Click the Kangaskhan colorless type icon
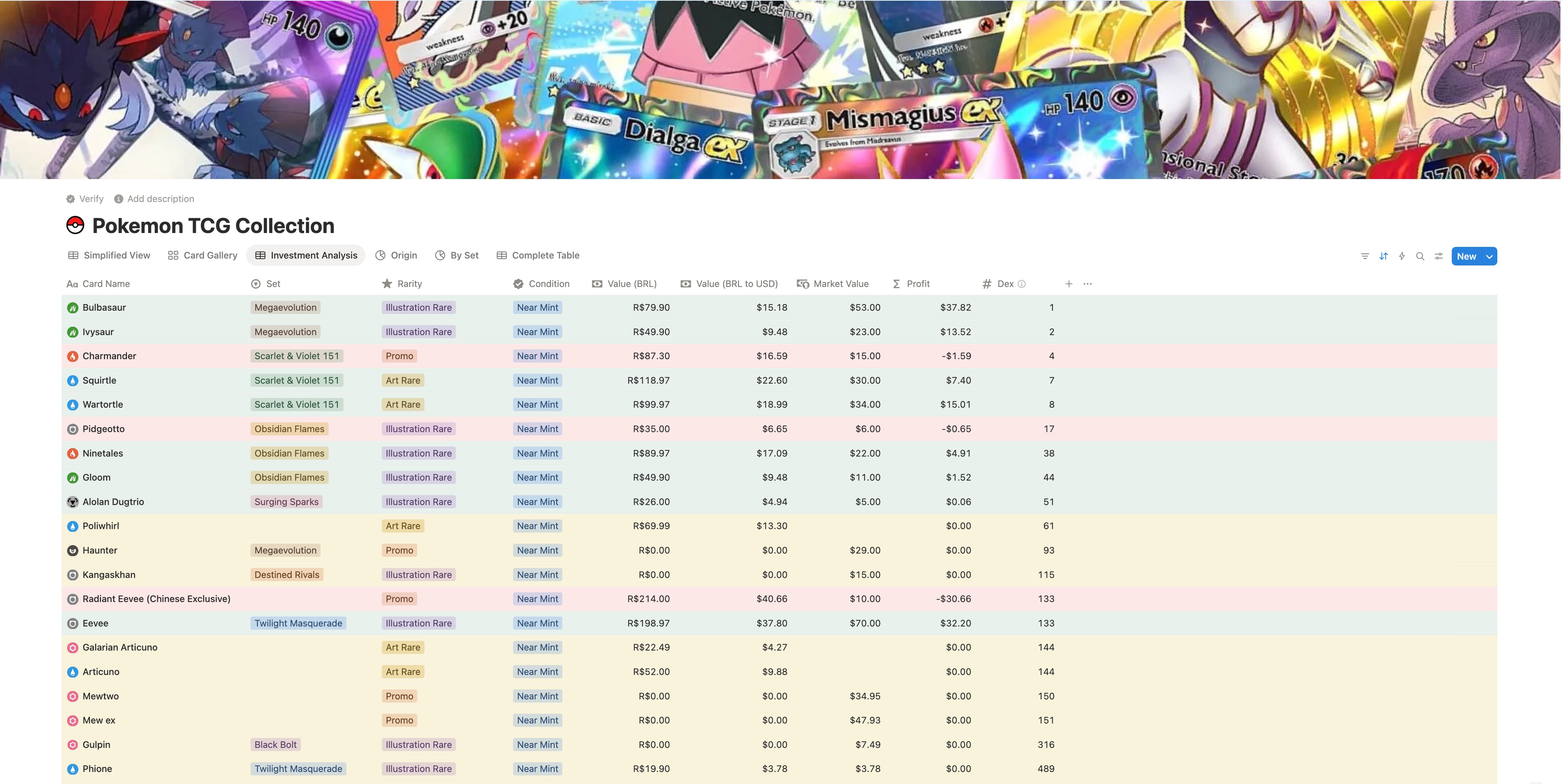The width and height of the screenshot is (1563, 784). pos(73,575)
